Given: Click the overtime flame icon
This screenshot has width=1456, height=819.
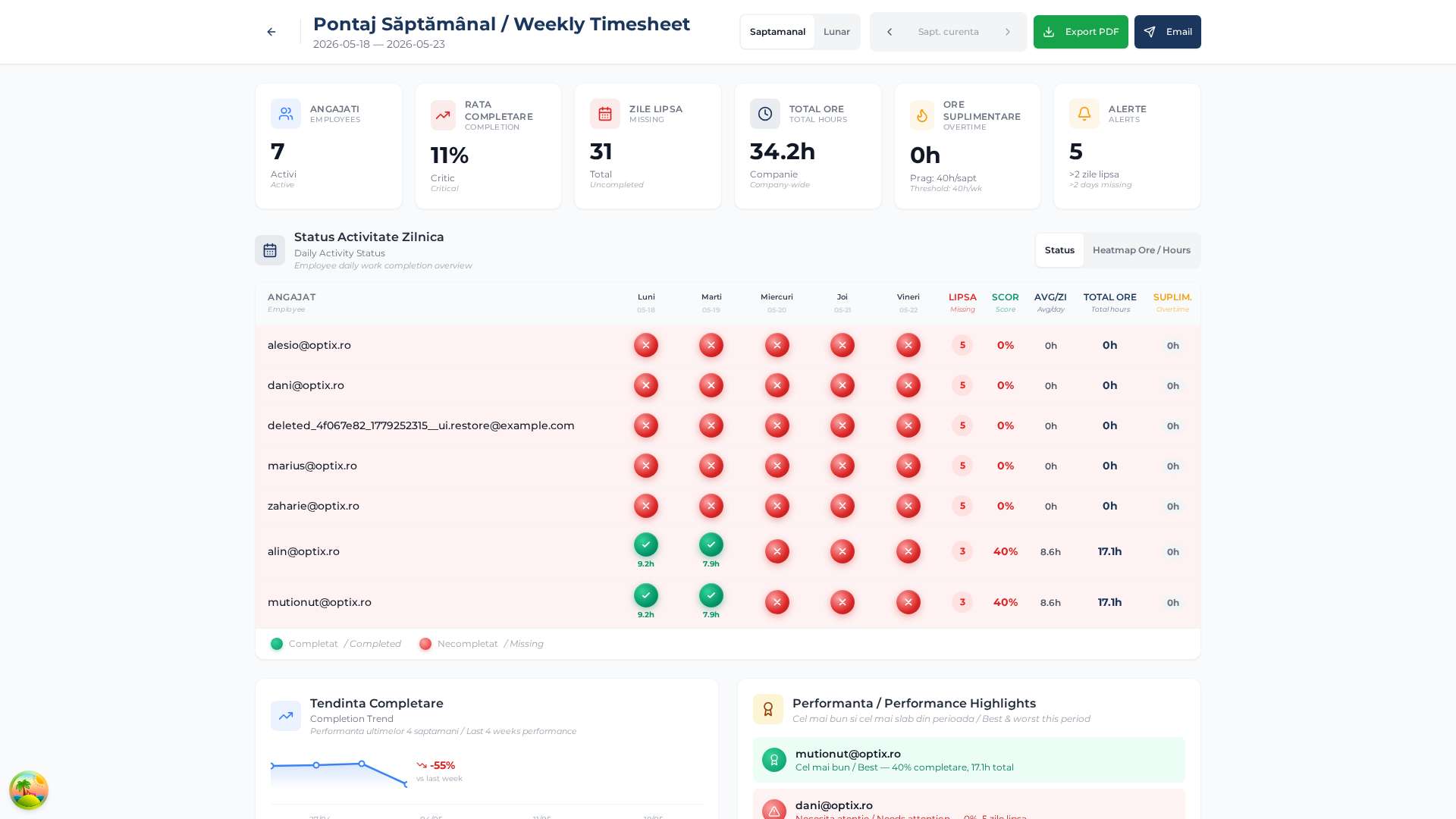Looking at the screenshot, I should pos(922,115).
